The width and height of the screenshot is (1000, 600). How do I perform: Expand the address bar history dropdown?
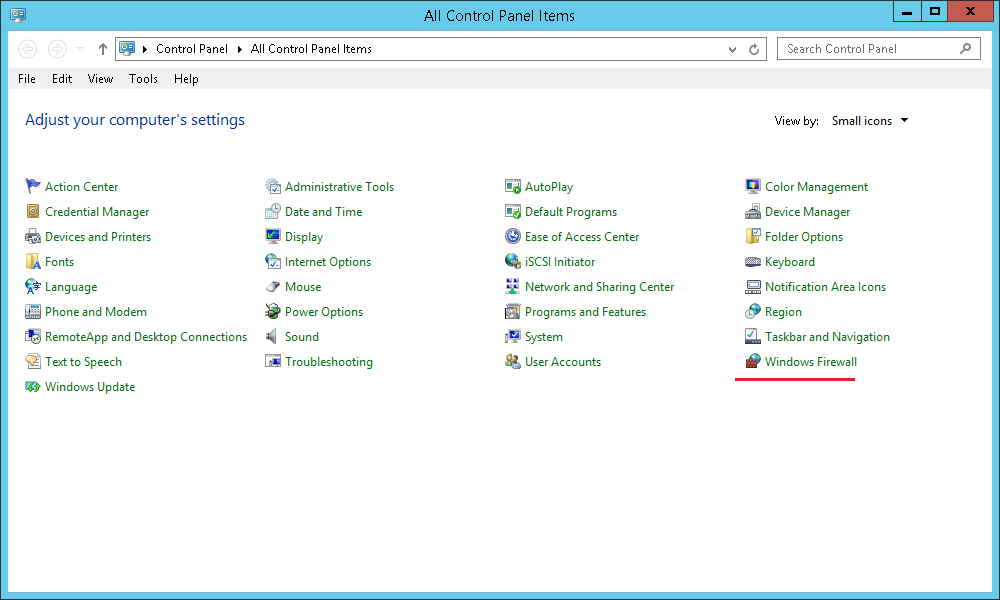732,49
